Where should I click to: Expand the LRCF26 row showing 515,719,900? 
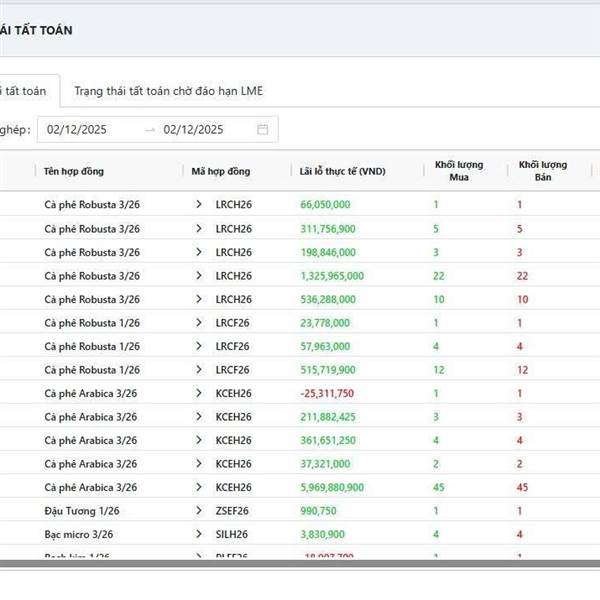point(199,370)
